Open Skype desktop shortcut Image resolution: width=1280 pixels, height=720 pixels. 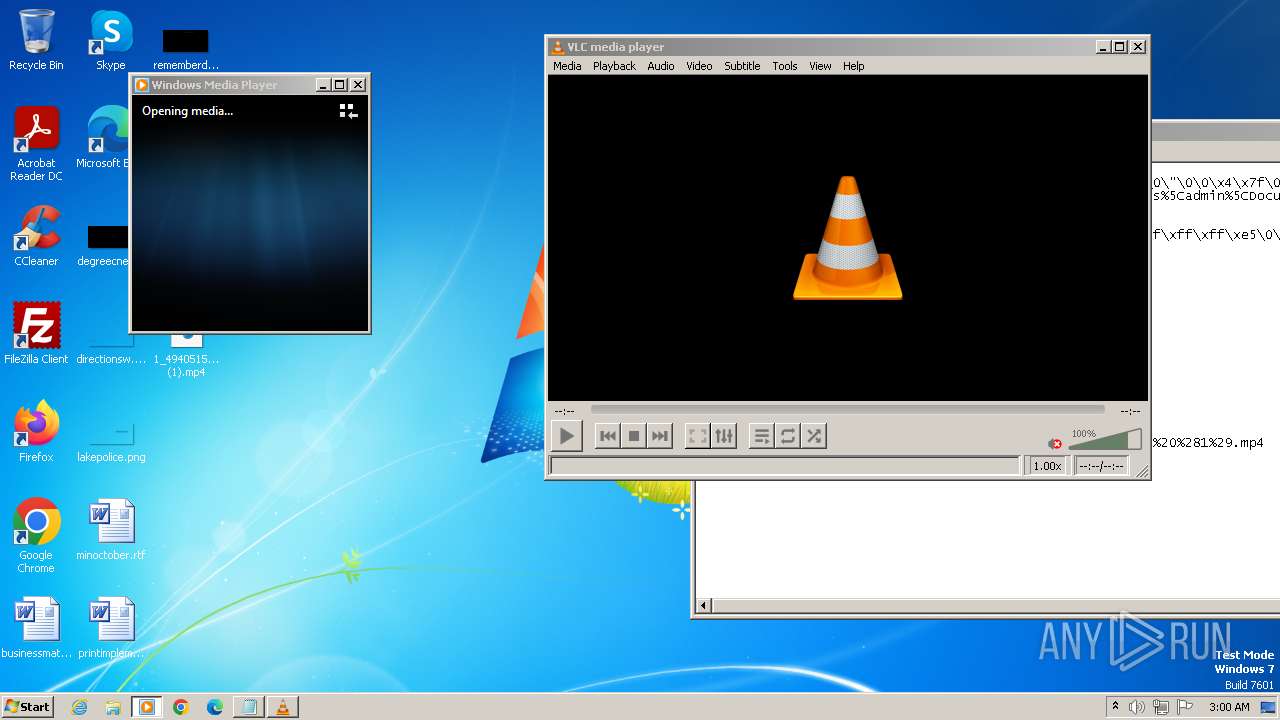tap(111, 41)
